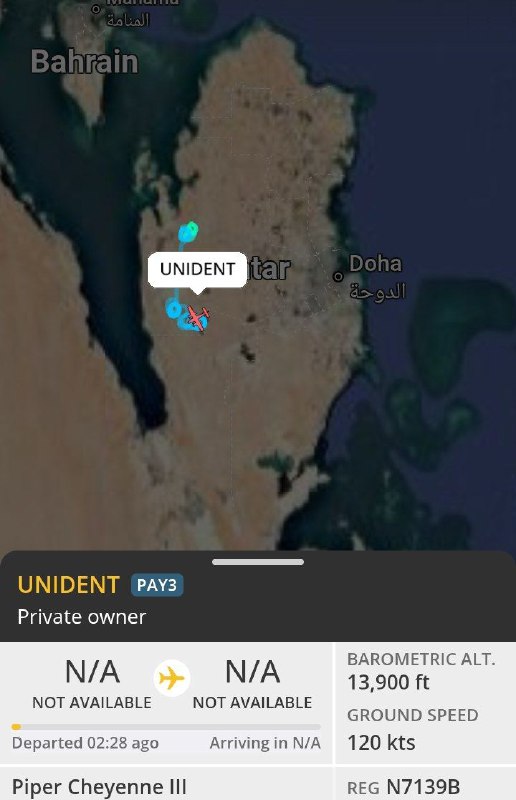516x800 pixels.
Task: Tap the barometric altitude 13,900 ft value
Action: point(388,682)
